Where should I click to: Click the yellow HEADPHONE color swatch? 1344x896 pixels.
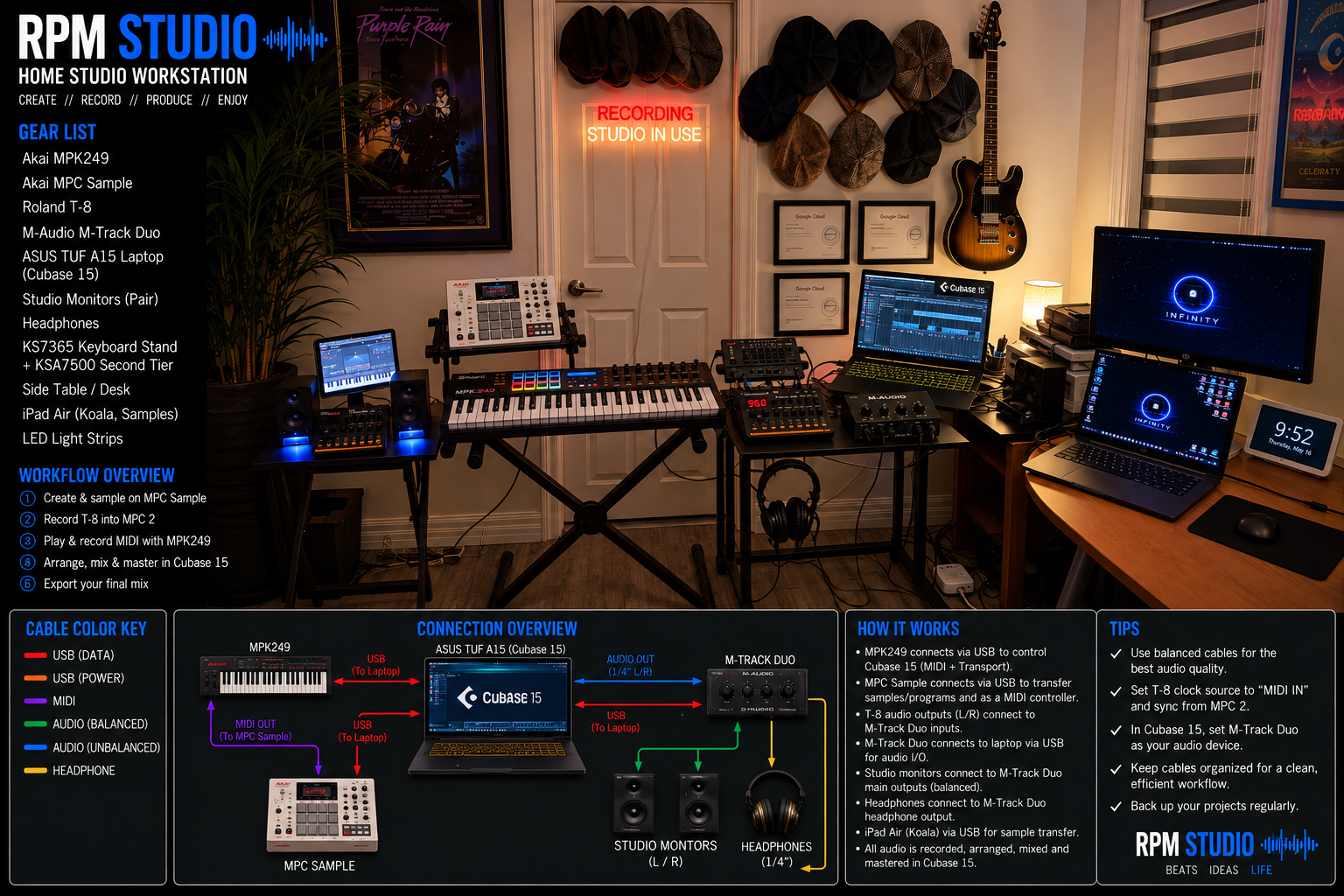click(35, 771)
